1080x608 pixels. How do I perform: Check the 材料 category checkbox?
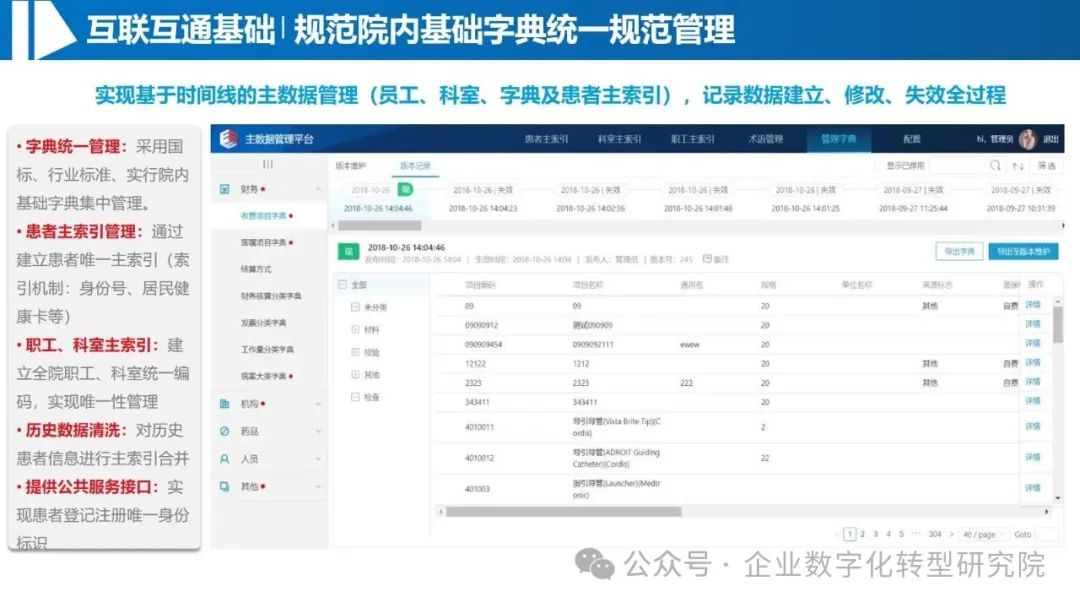point(353,331)
